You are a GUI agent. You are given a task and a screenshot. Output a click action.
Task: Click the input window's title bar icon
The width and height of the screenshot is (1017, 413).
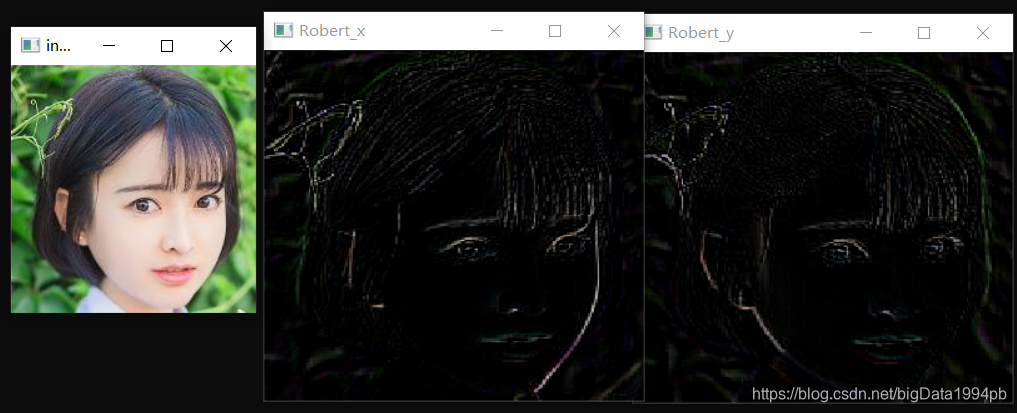pos(30,45)
